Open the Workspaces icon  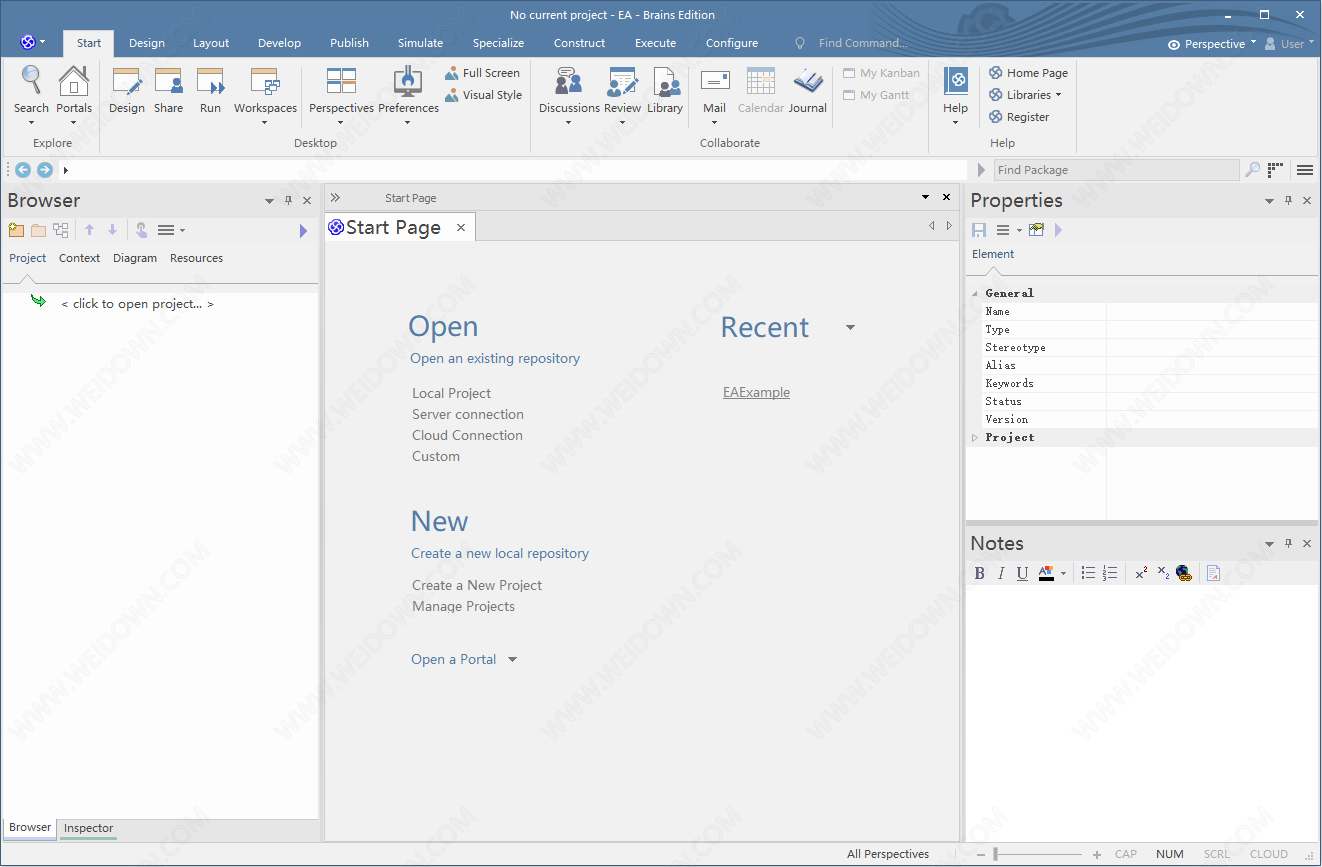click(x=265, y=82)
